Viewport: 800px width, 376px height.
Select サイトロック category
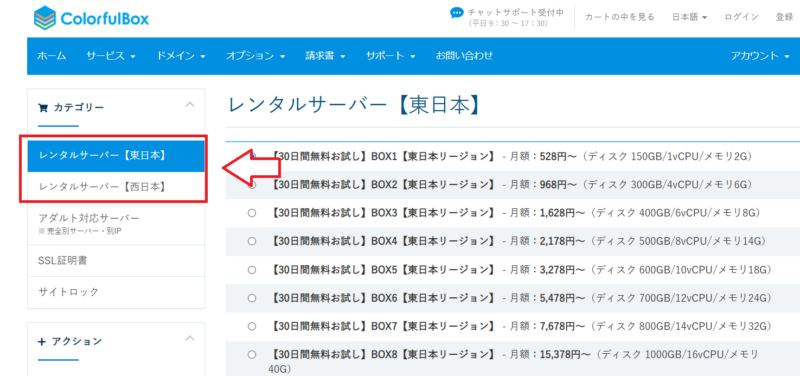[x=116, y=292]
